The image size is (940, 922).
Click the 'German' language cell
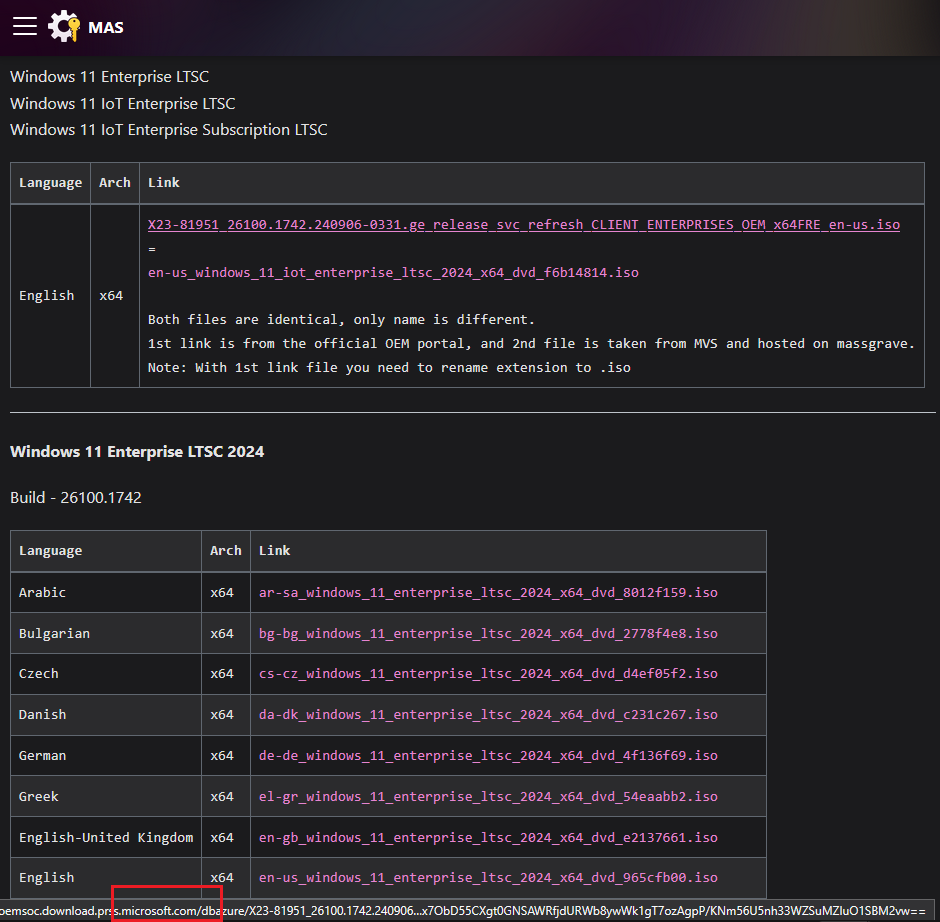click(106, 756)
